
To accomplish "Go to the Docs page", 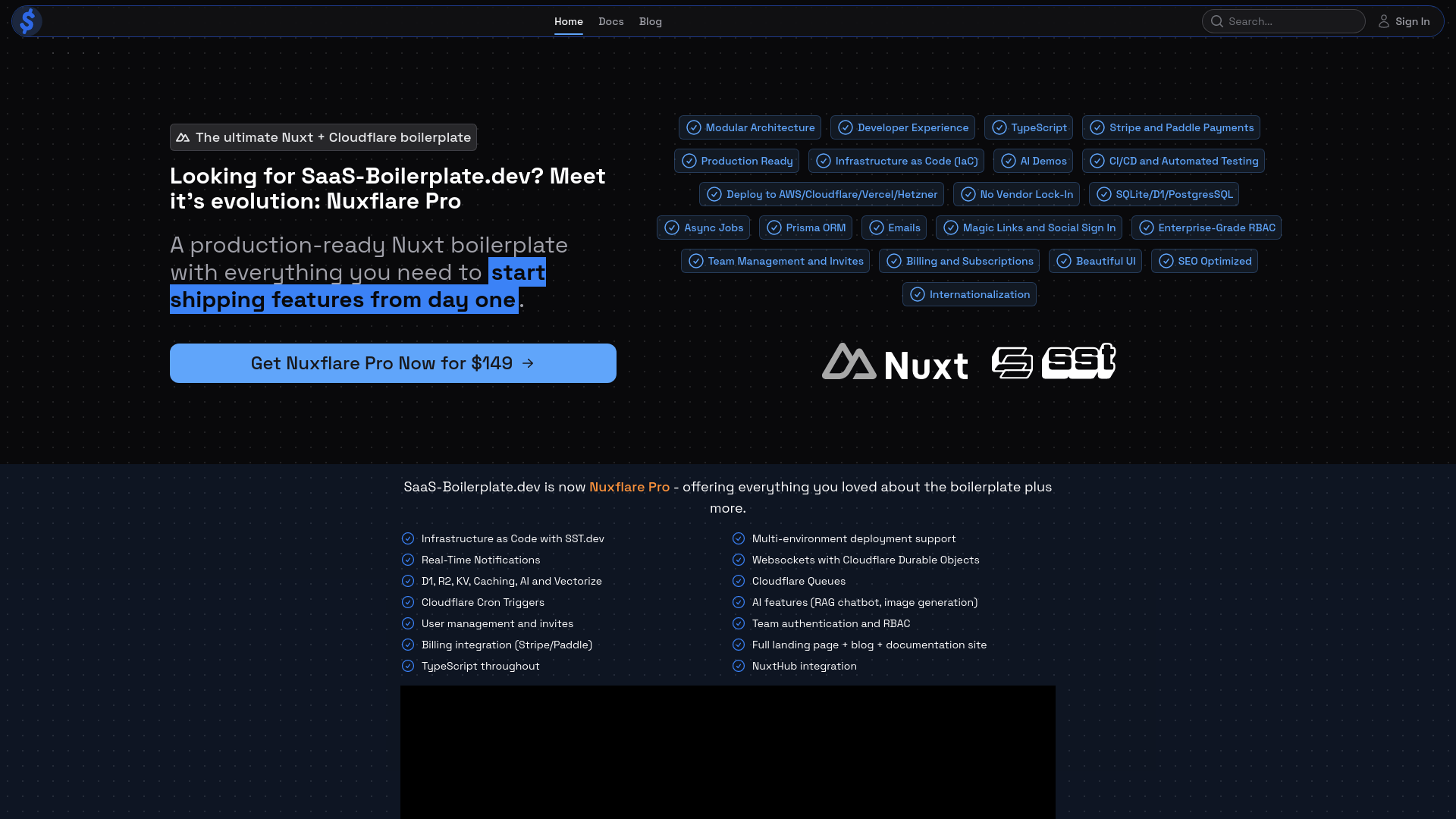I will (611, 21).
